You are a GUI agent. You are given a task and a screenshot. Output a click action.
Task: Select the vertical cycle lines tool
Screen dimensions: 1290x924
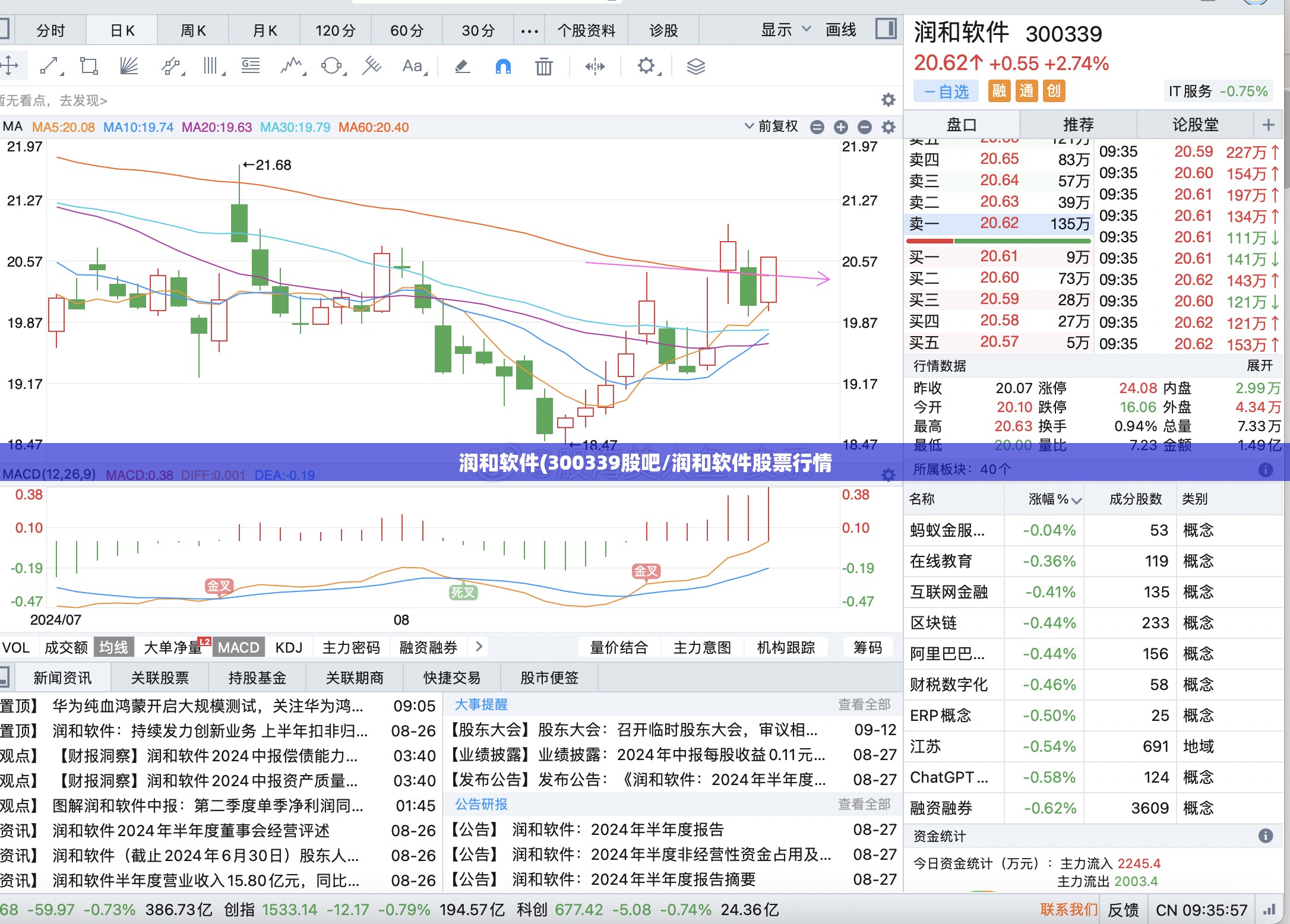[213, 66]
